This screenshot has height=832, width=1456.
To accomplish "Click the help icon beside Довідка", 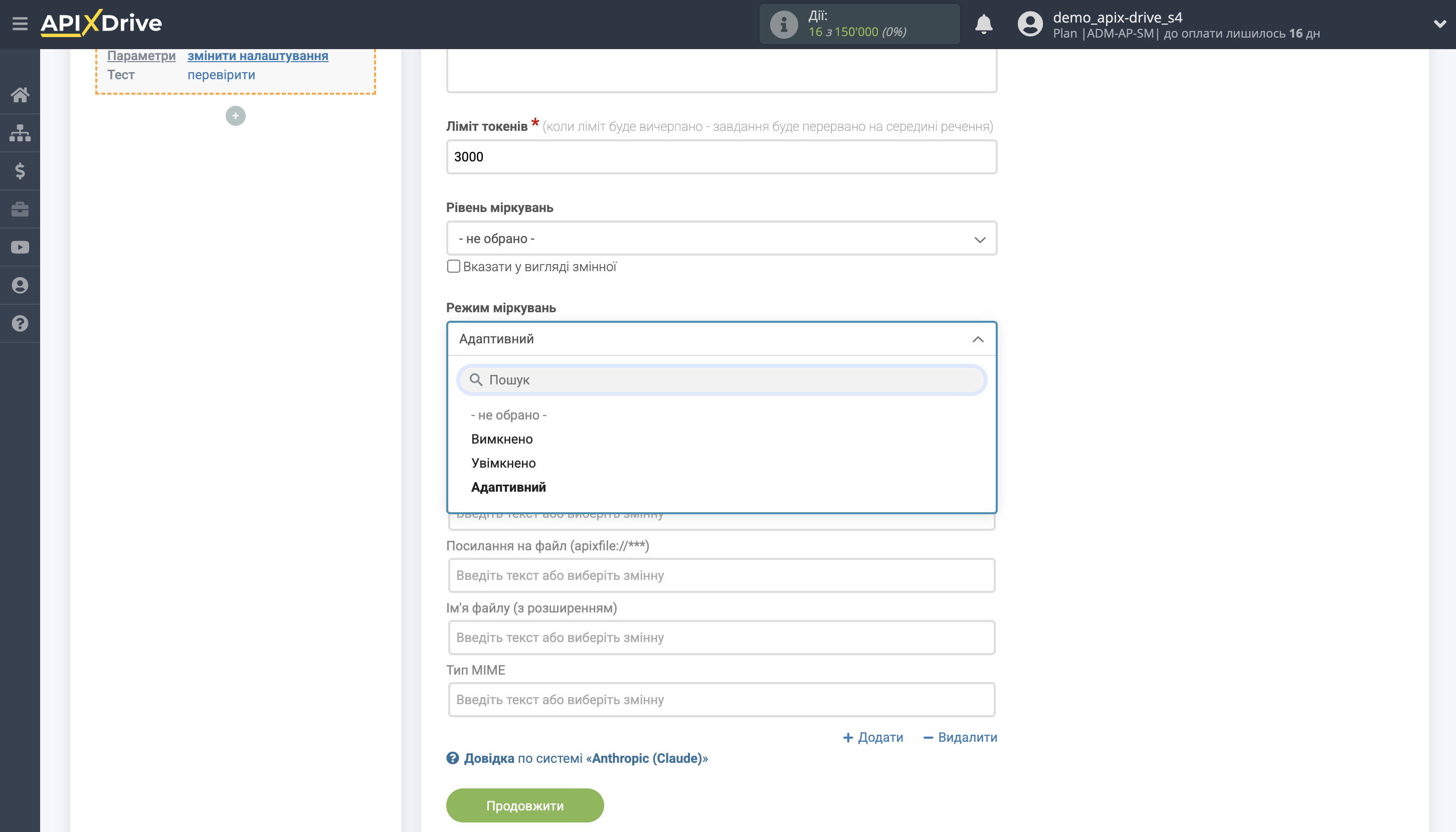I will (452, 758).
